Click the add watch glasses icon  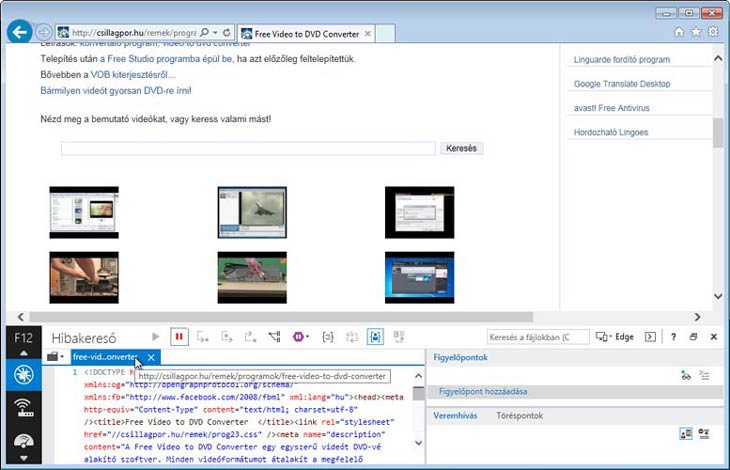coord(685,375)
